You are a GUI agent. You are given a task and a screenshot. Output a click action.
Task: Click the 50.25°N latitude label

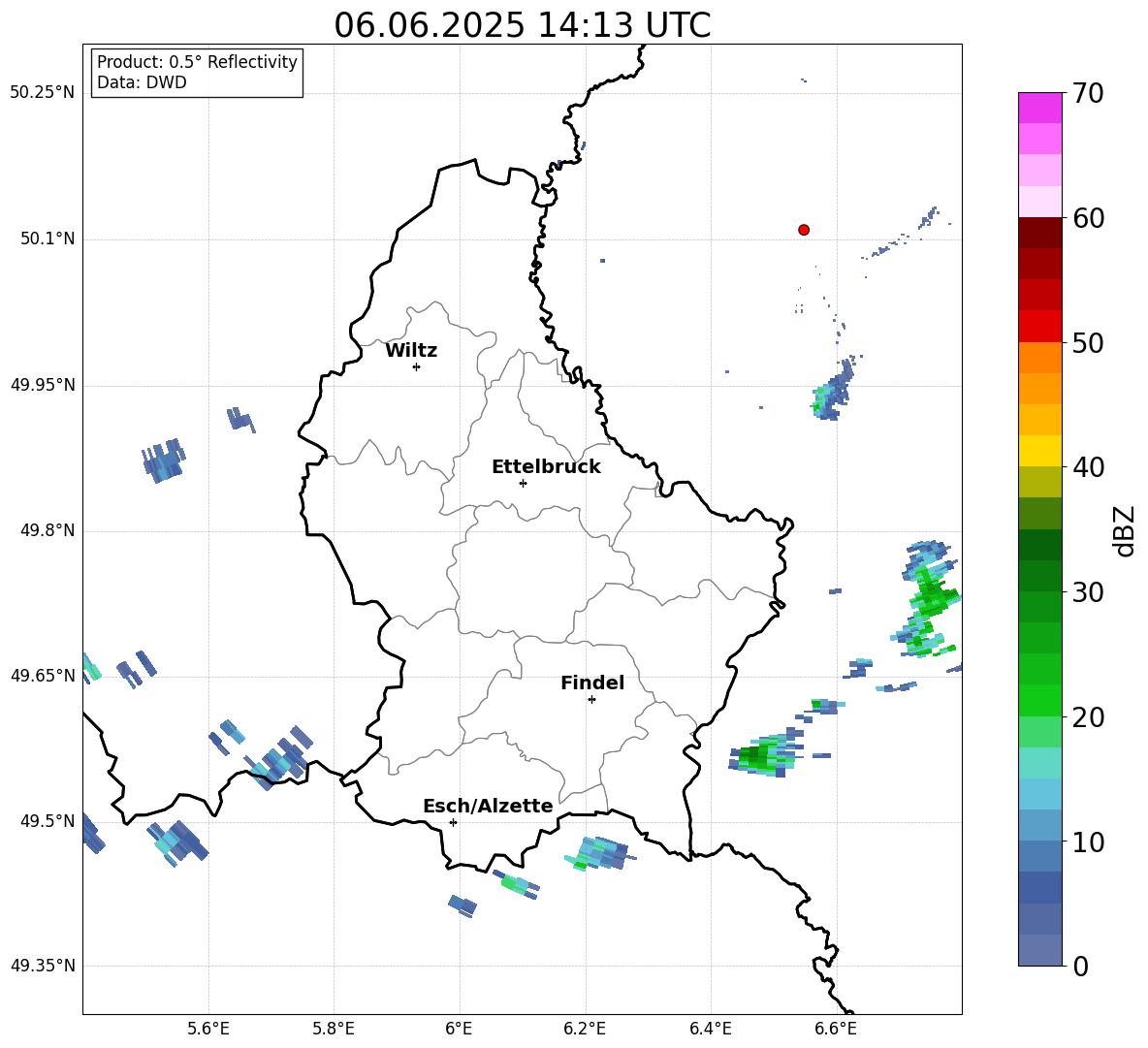click(x=42, y=93)
